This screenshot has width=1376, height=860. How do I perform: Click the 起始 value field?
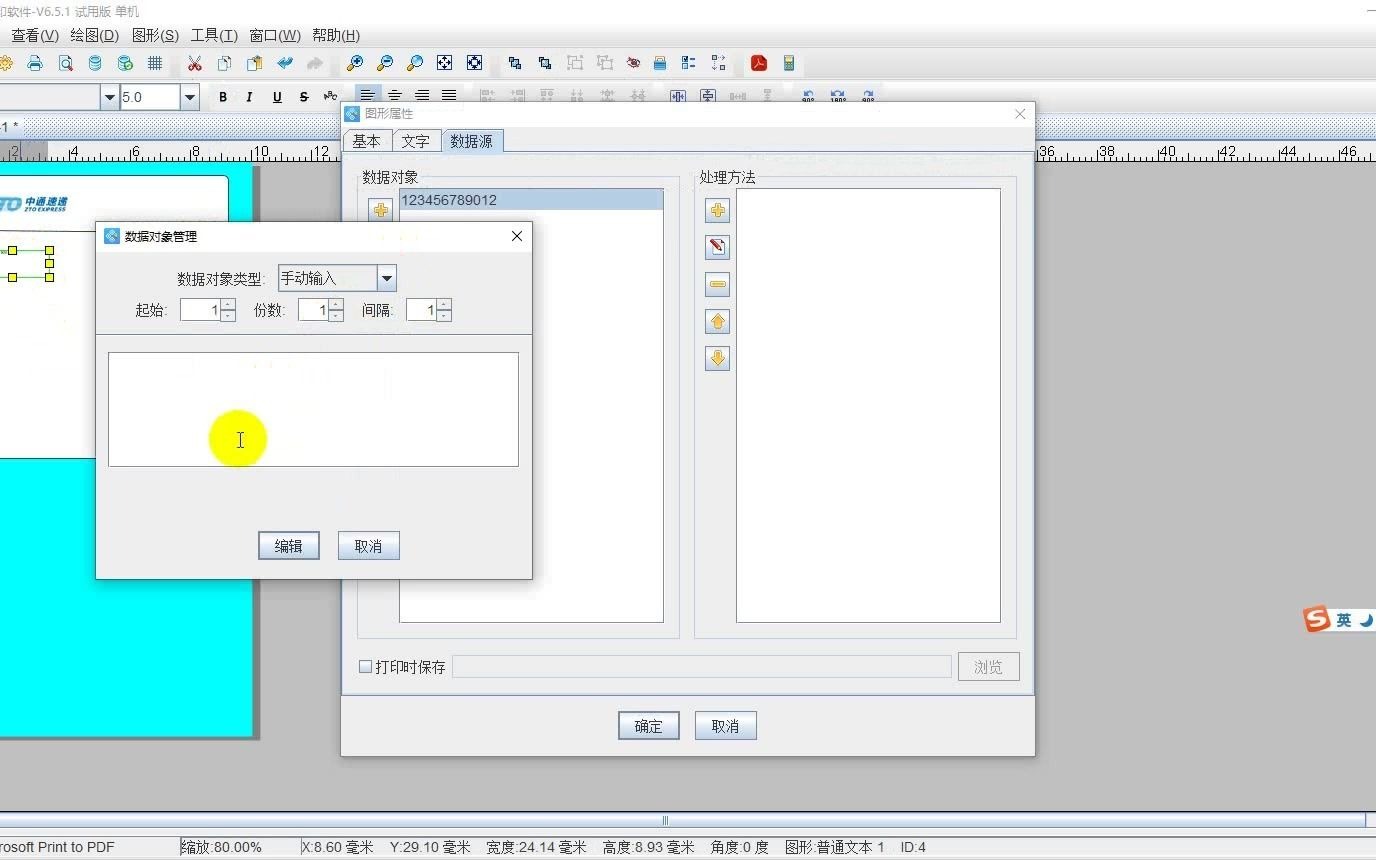200,310
